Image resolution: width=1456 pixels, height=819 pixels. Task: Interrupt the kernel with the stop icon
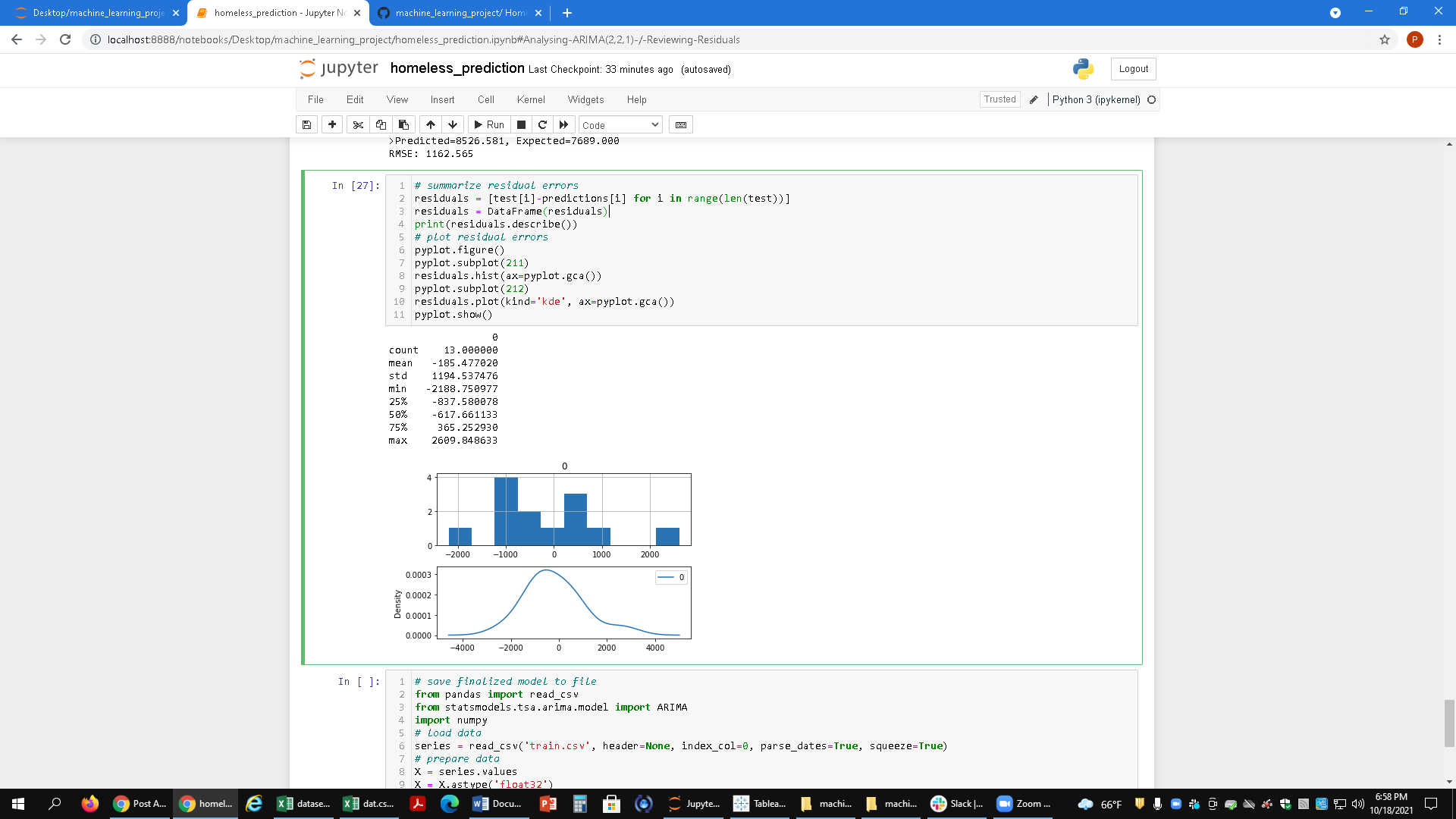pyautogui.click(x=521, y=124)
